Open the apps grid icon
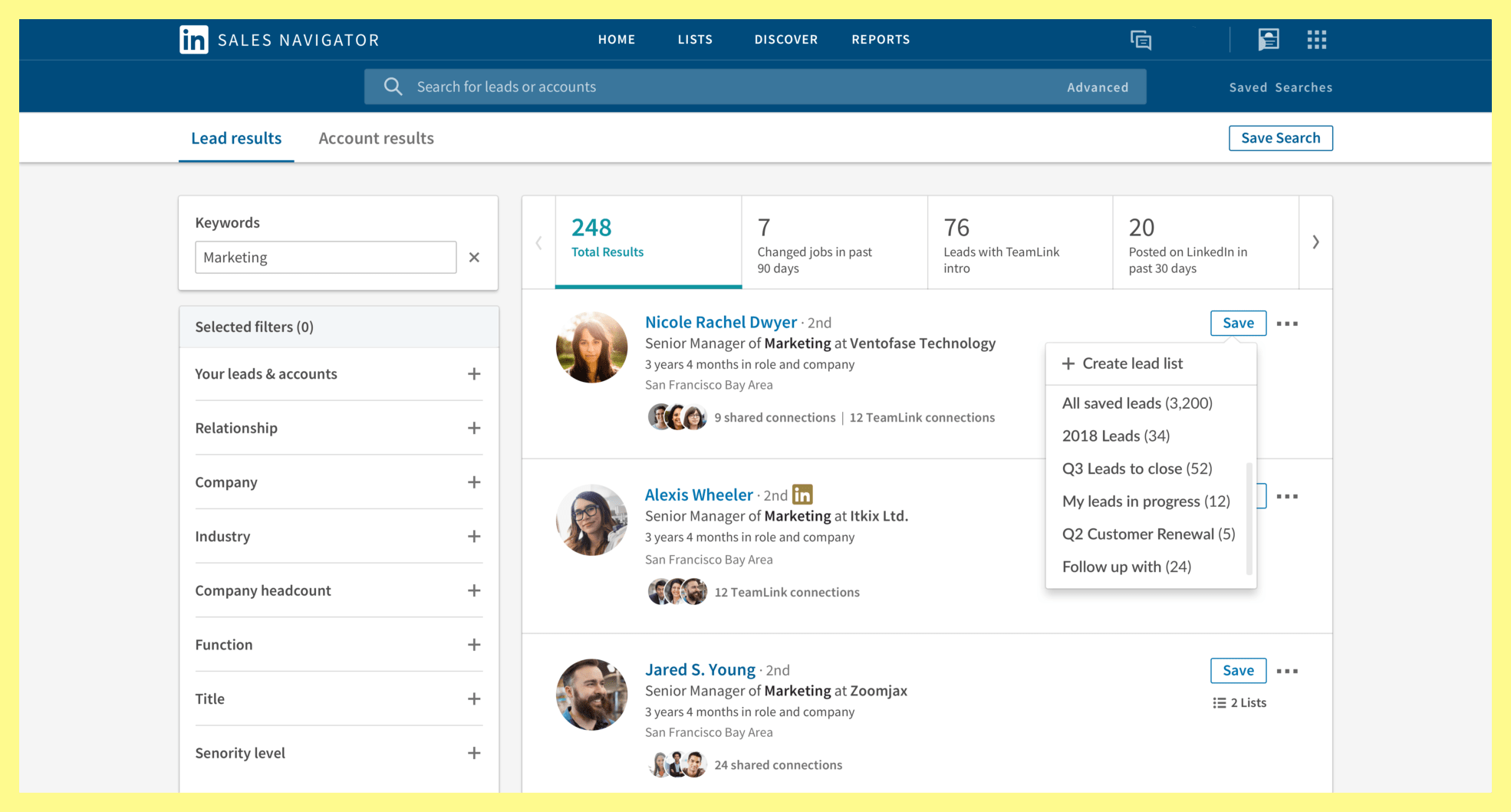 (x=1317, y=40)
